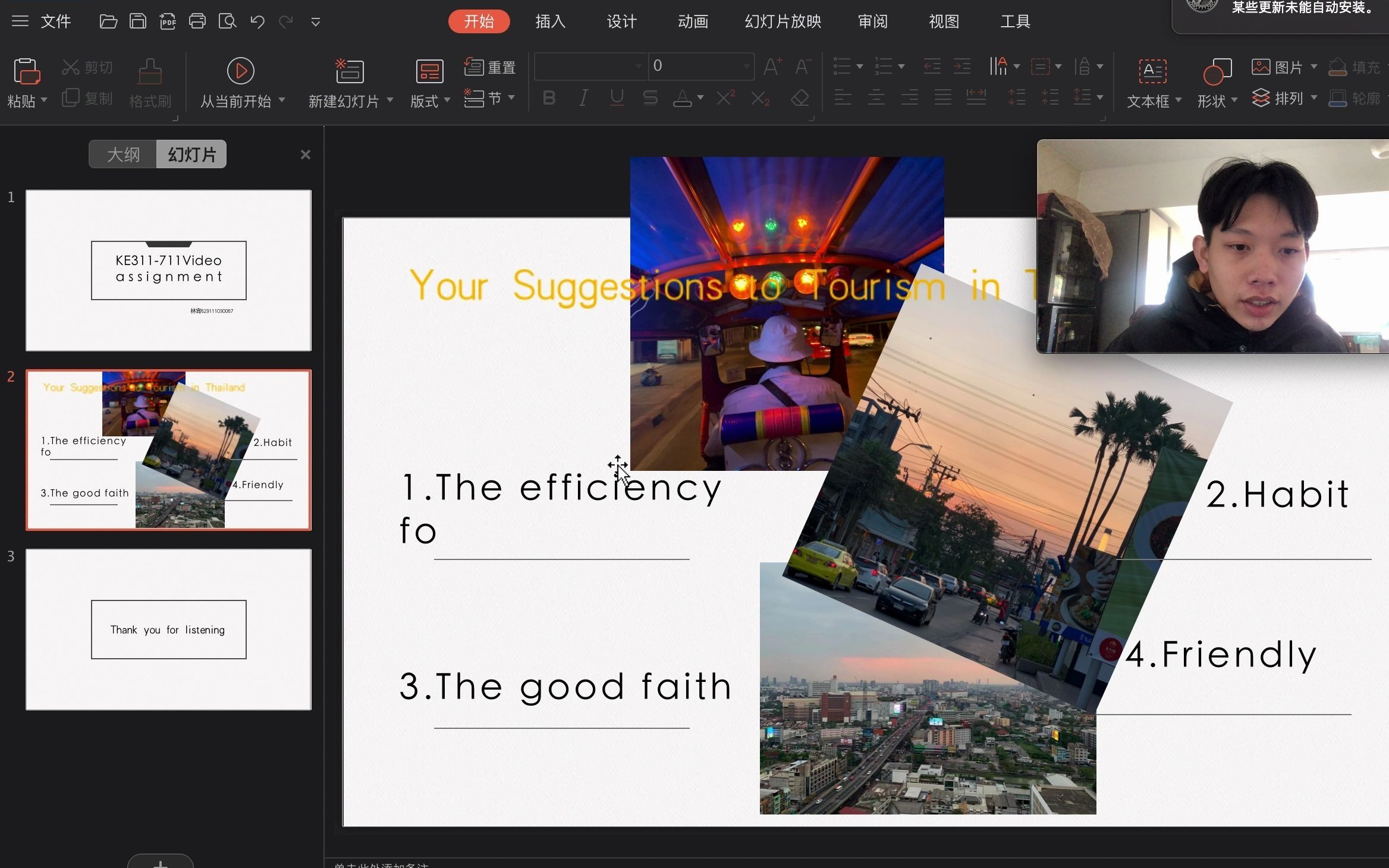Screen dimensions: 1389x868
Task: Click the 开始 (Home) ribbon menu
Action: coord(478,21)
